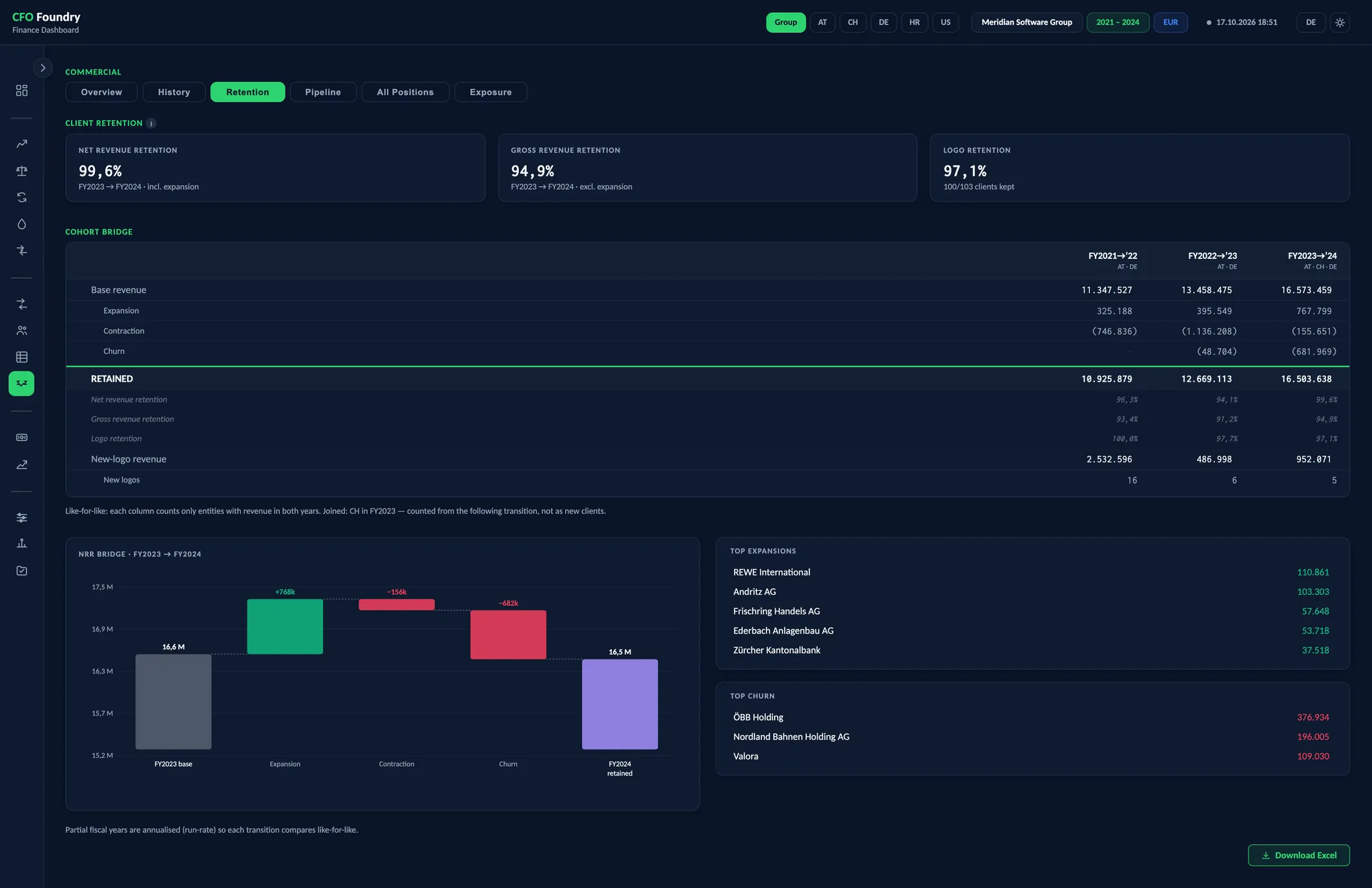Click the 17.10.2026 18:51 timestamp
Image resolution: width=1372 pixels, height=888 pixels.
(1246, 23)
